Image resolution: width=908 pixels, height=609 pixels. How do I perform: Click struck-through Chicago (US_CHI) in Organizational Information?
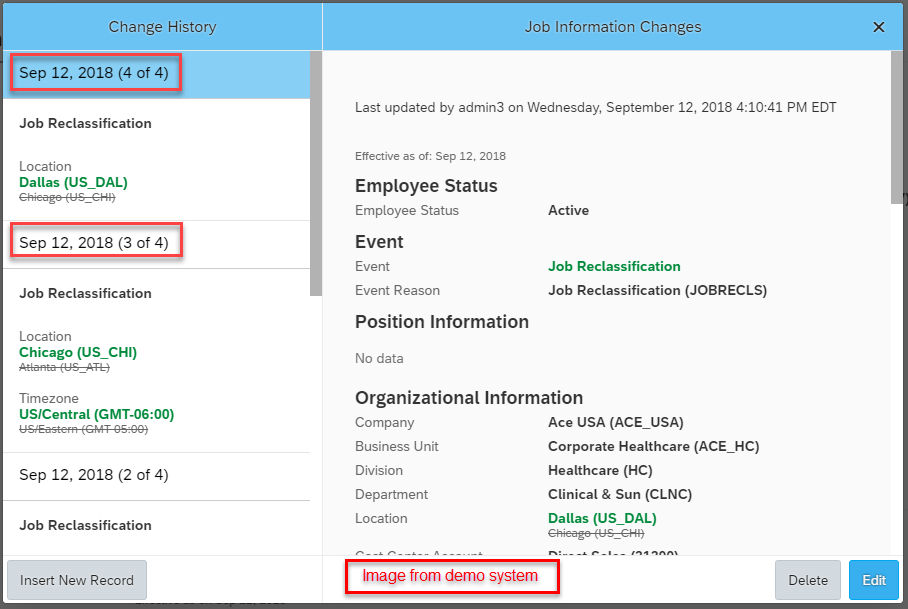click(x=596, y=533)
